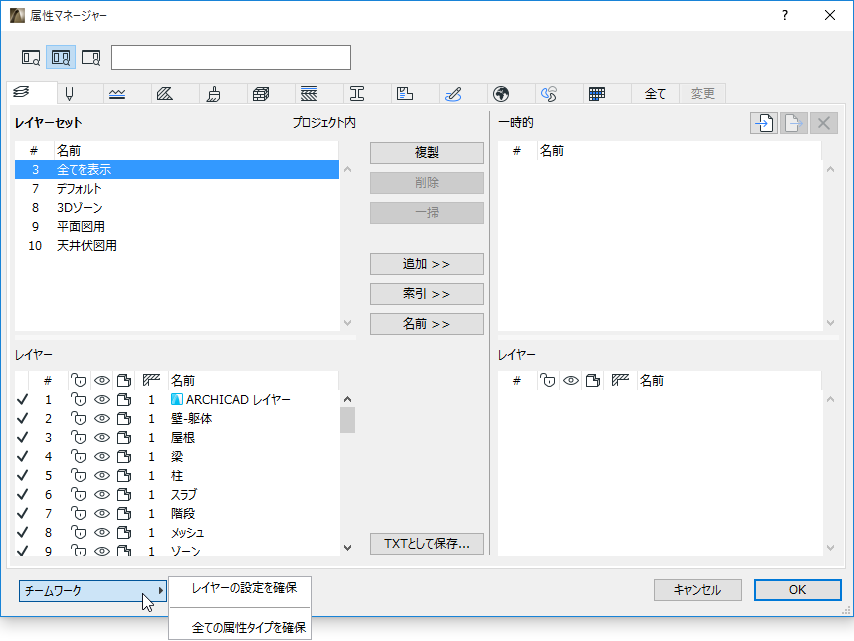
Task: Toggle visibility eye for 階段 layer
Action: tap(102, 514)
